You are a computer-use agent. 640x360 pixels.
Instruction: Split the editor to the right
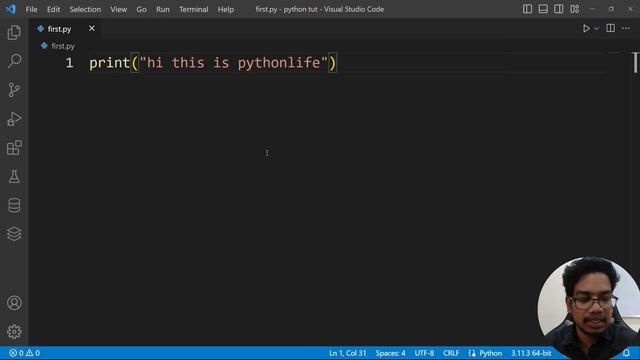[x=611, y=28]
